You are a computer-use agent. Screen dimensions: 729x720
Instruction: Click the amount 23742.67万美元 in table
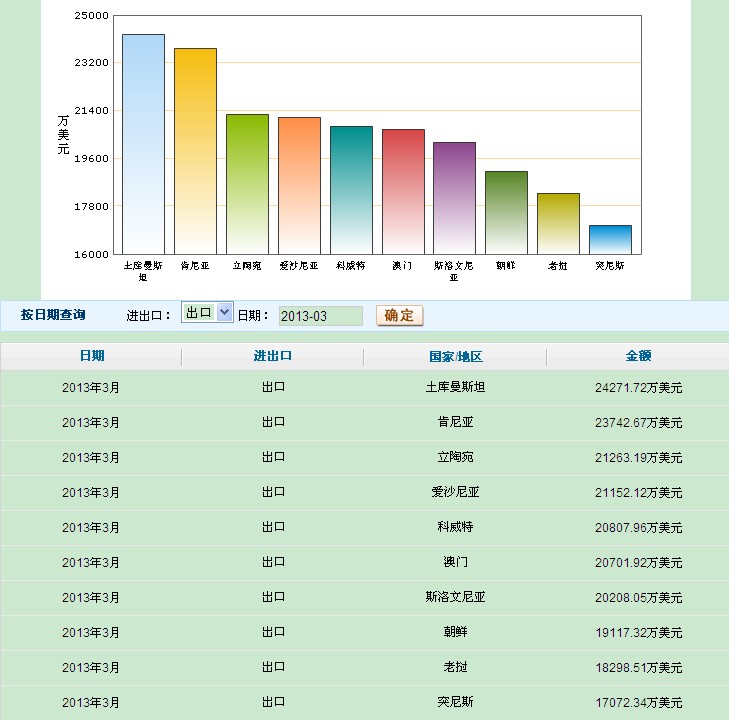638,422
